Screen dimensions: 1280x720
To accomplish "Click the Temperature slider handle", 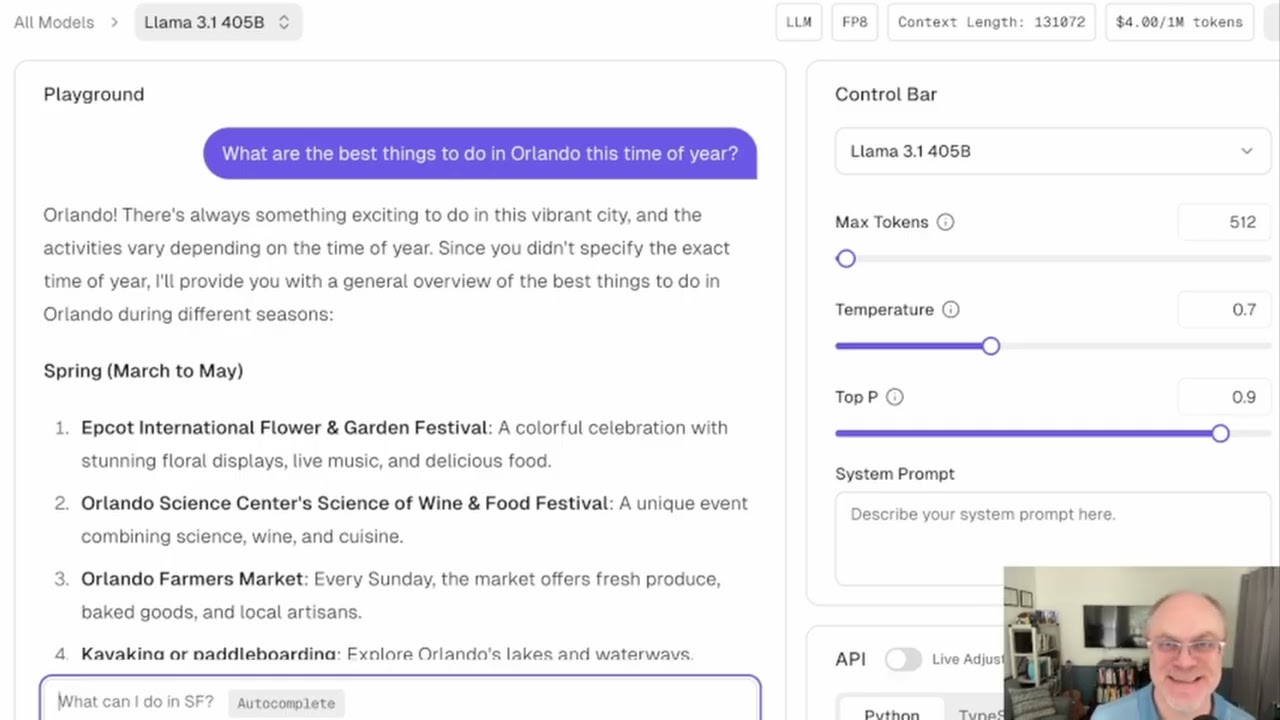I will click(x=990, y=346).
